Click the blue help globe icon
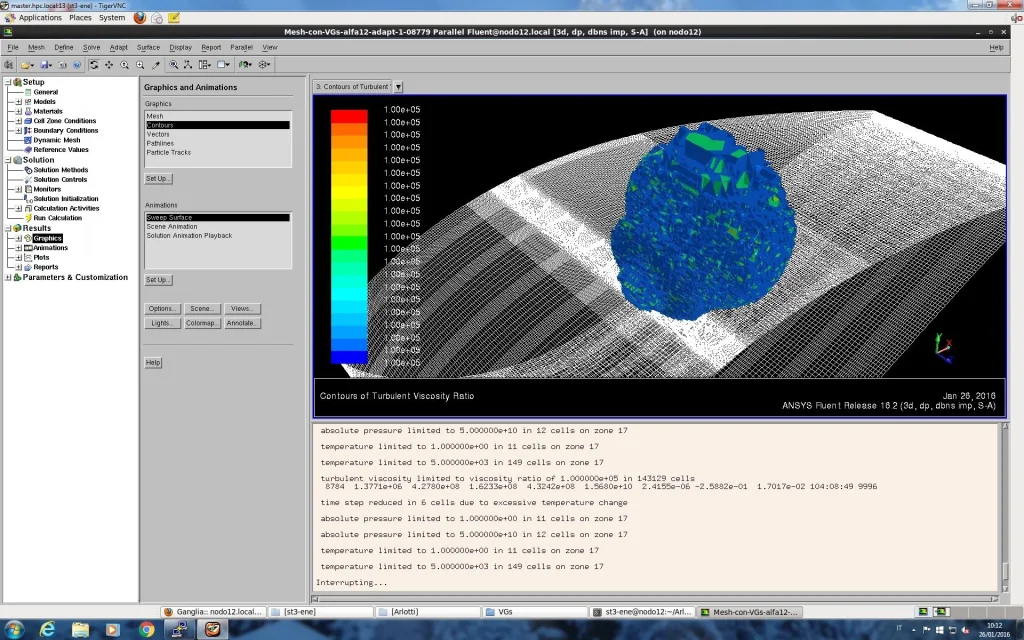The image size is (1024, 640). 77,64
